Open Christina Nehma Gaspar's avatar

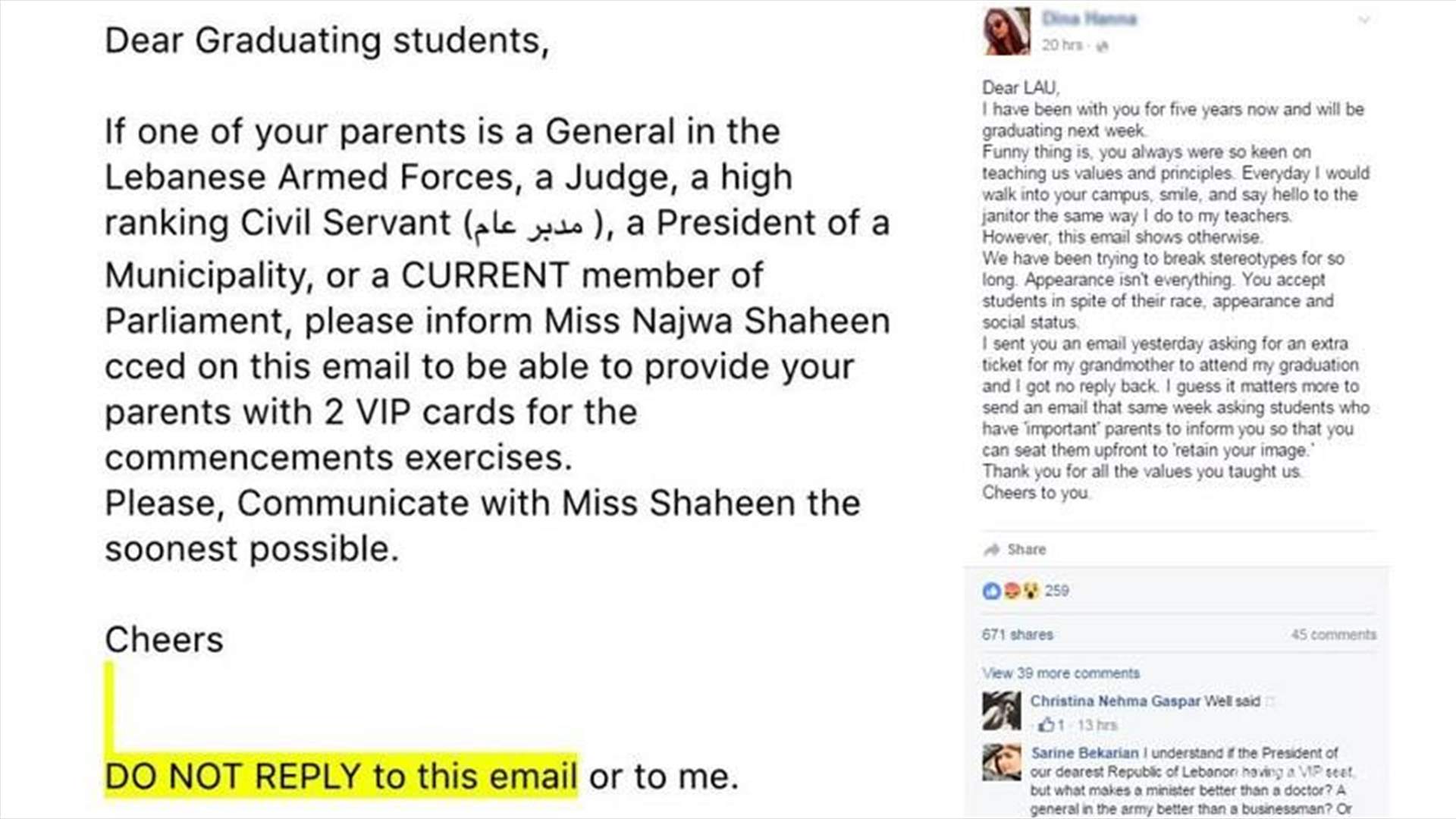point(1001,711)
